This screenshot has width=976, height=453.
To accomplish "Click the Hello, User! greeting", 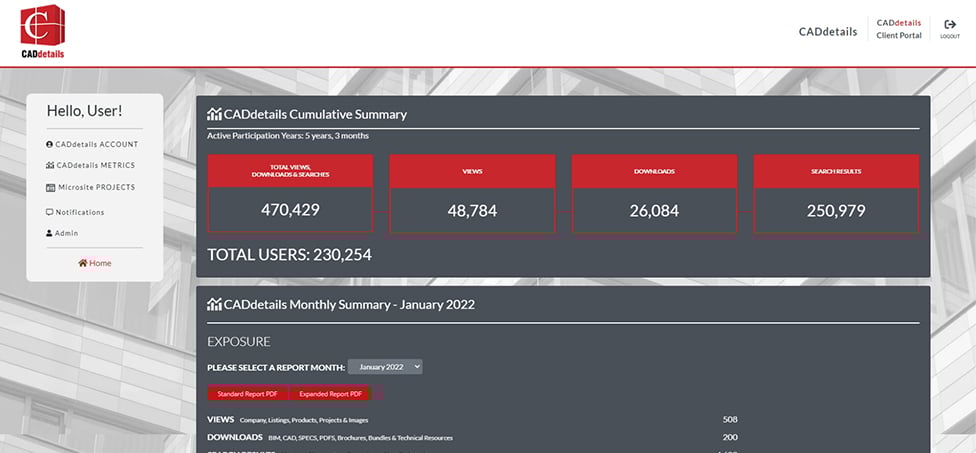I will point(85,111).
